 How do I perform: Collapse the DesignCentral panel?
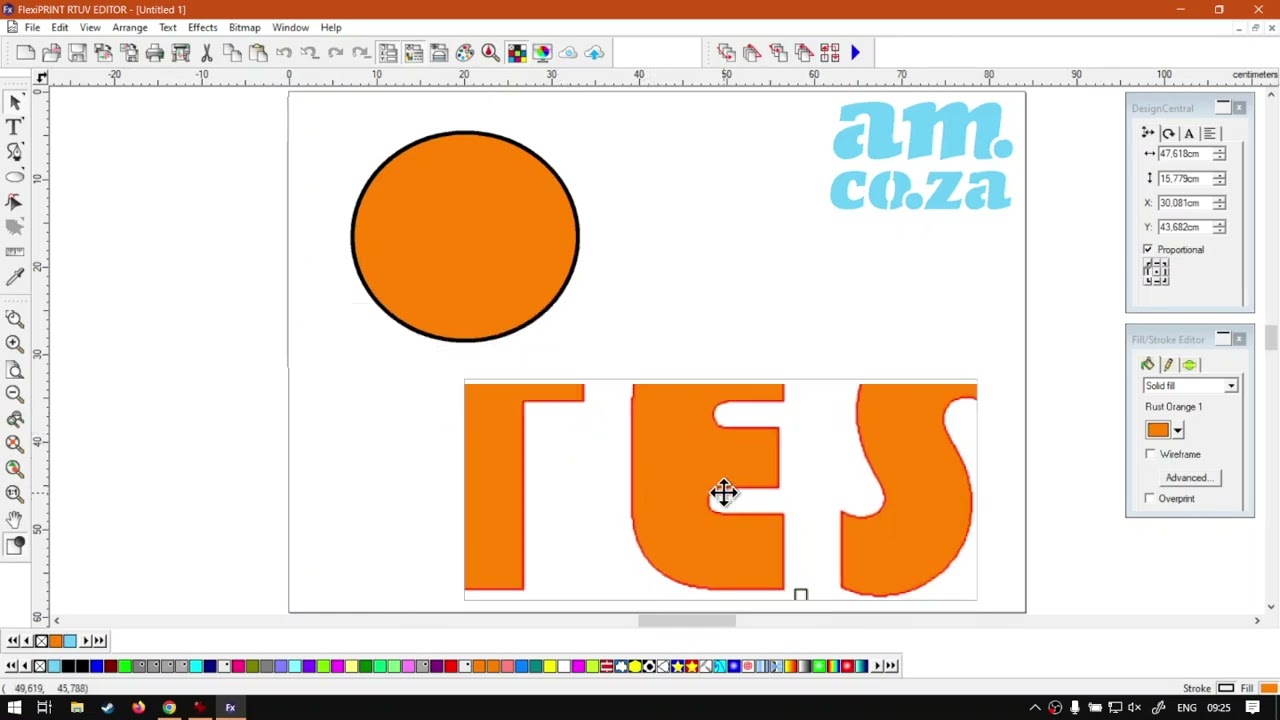1223,107
